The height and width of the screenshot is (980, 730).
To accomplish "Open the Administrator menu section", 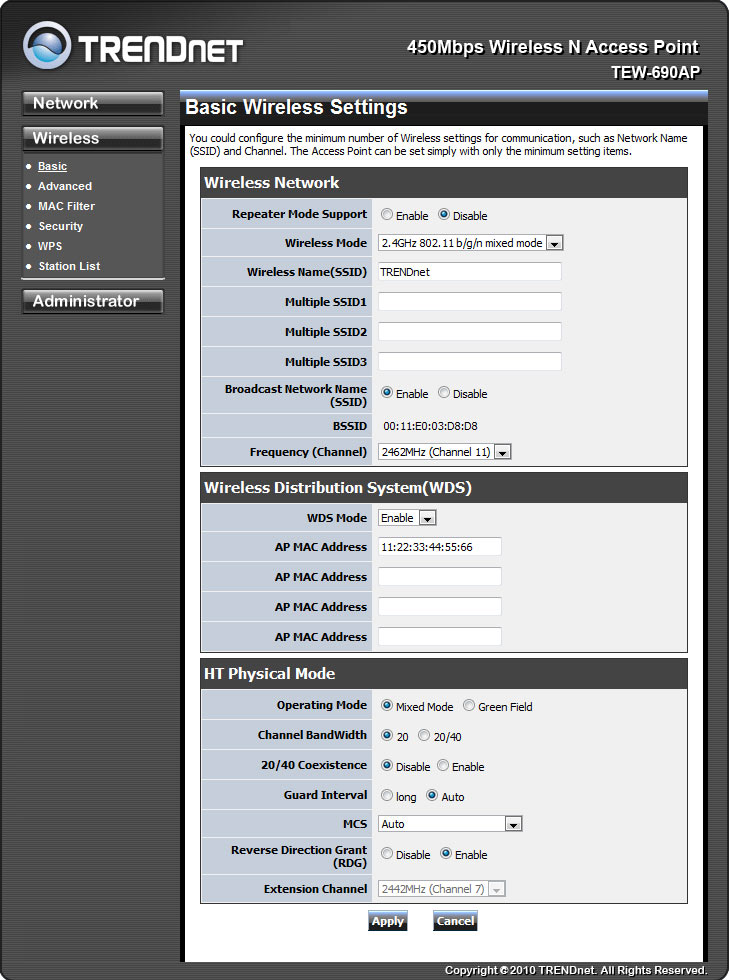I will coord(92,301).
